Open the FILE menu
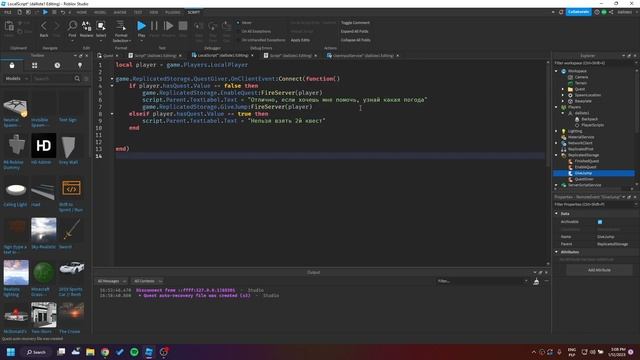This screenshot has width=640, height=360. 8,12
